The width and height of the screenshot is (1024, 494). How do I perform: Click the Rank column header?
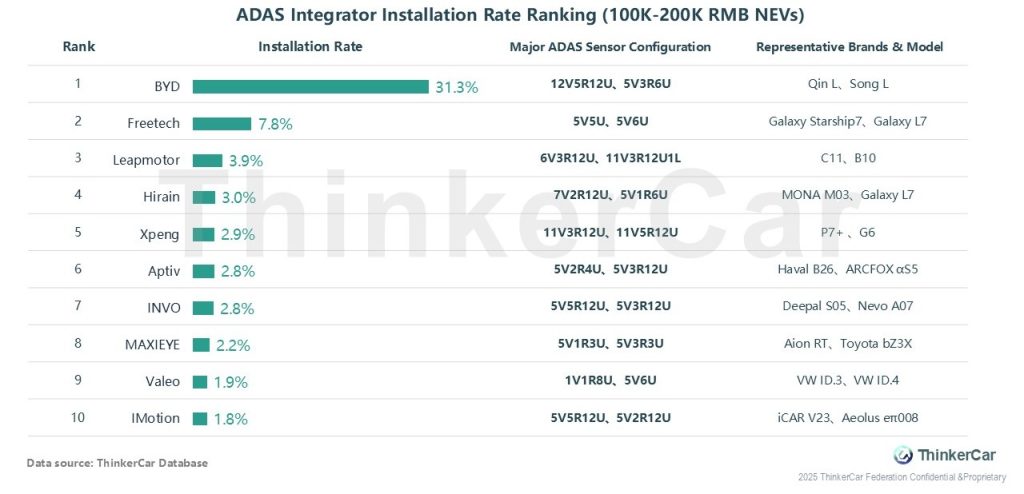78,47
